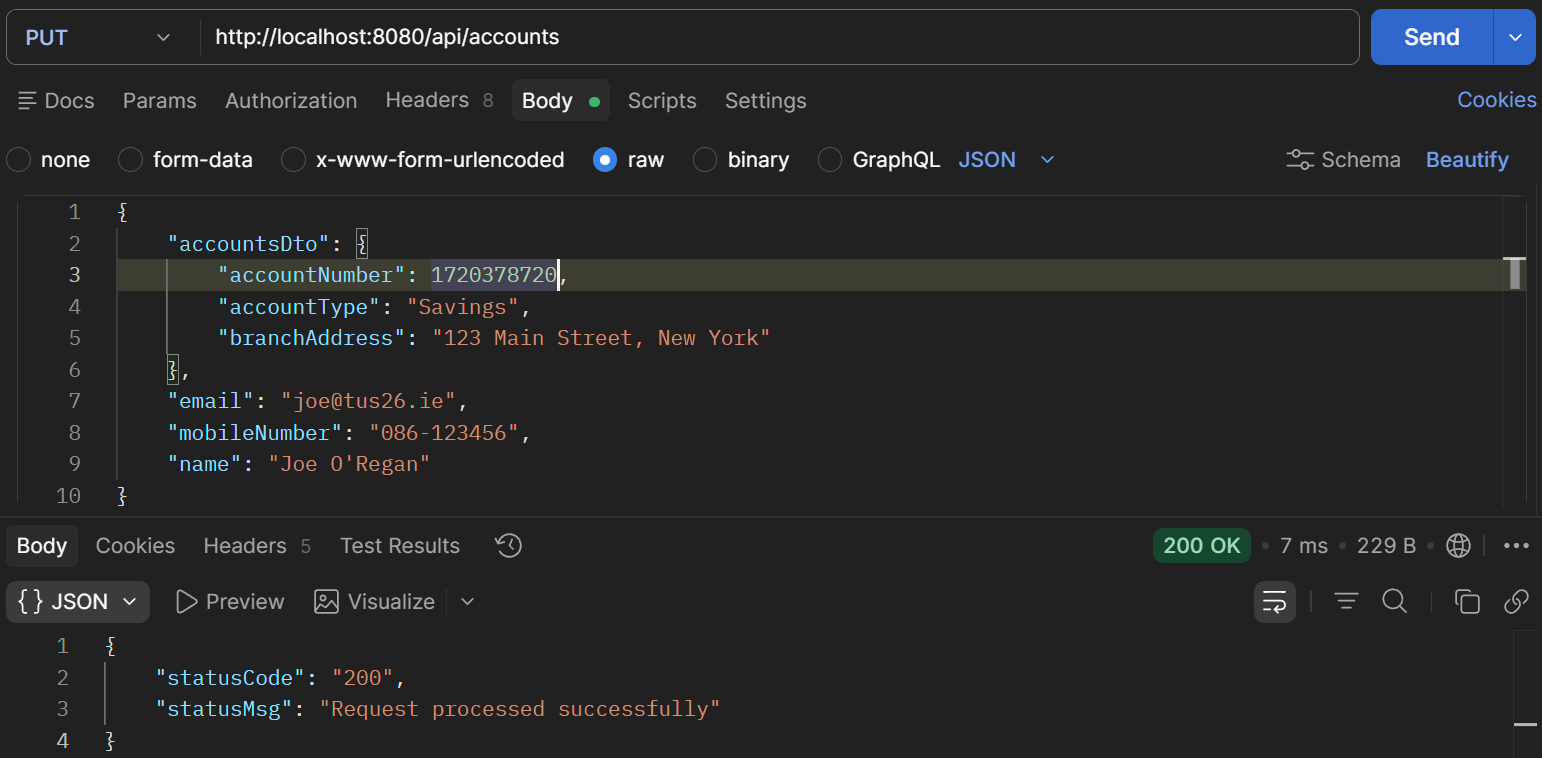This screenshot has height=758, width=1542.
Task: Open network info globe icon
Action: click(1459, 546)
